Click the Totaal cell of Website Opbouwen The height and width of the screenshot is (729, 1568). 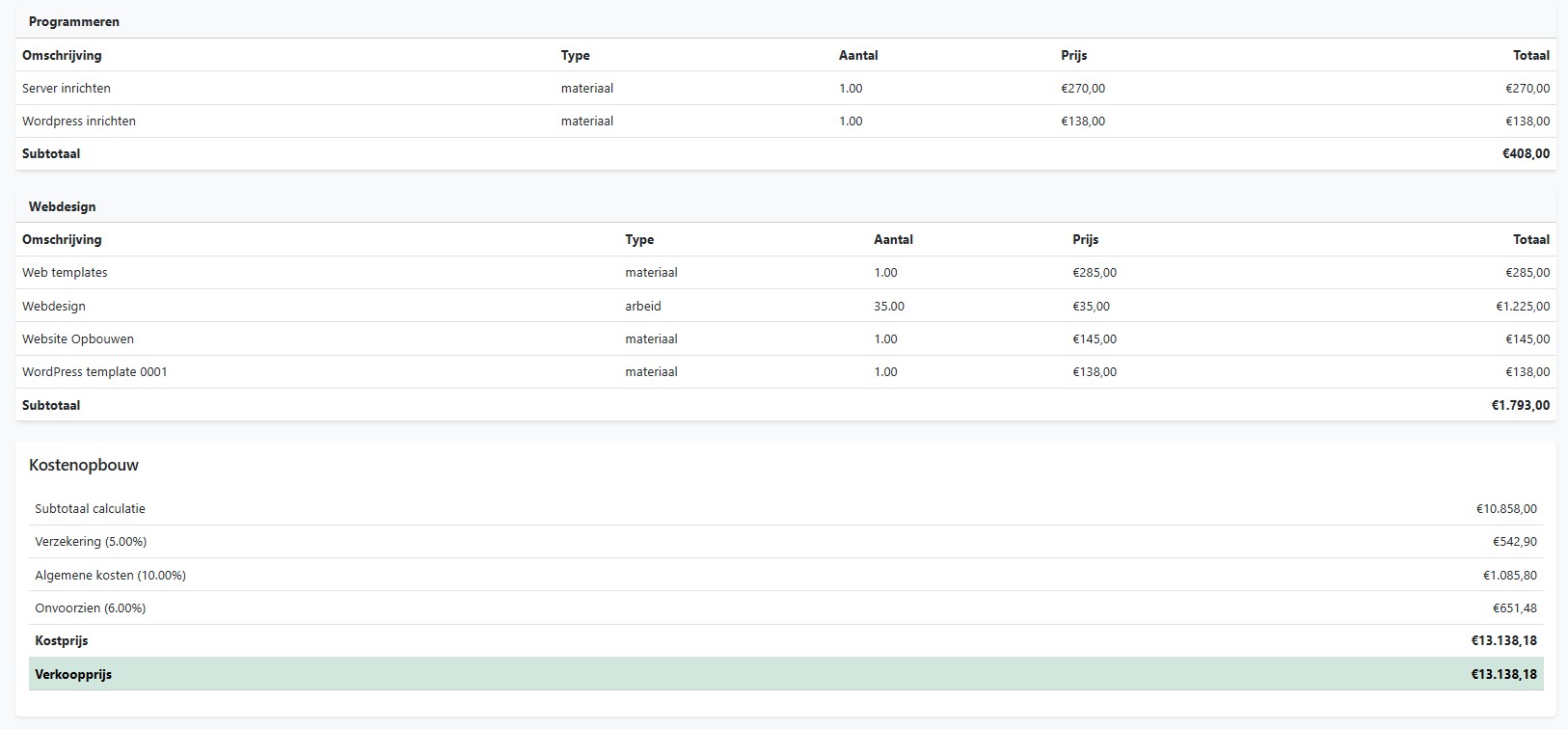pyautogui.click(x=1527, y=338)
